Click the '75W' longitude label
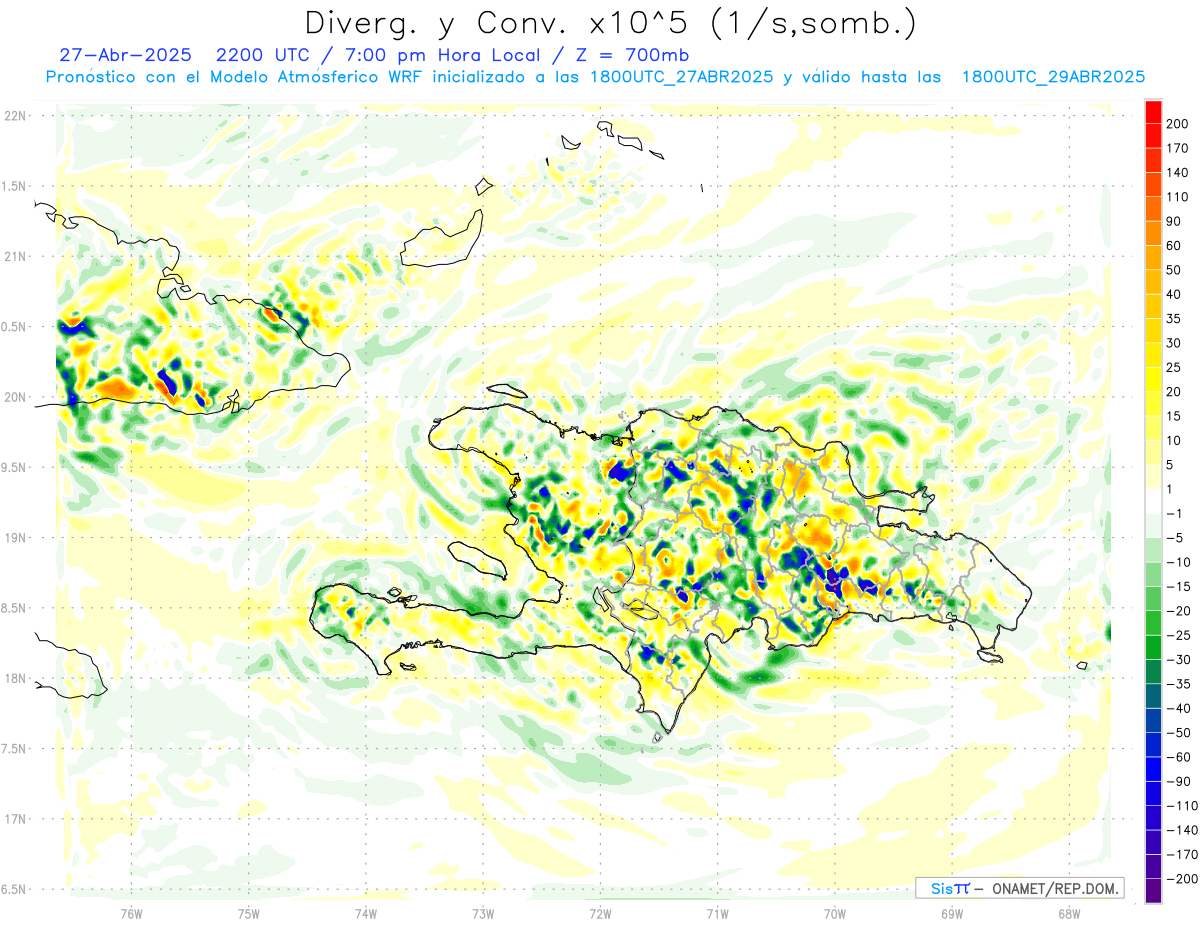Screen dimensions: 1200x927 (x=248, y=912)
